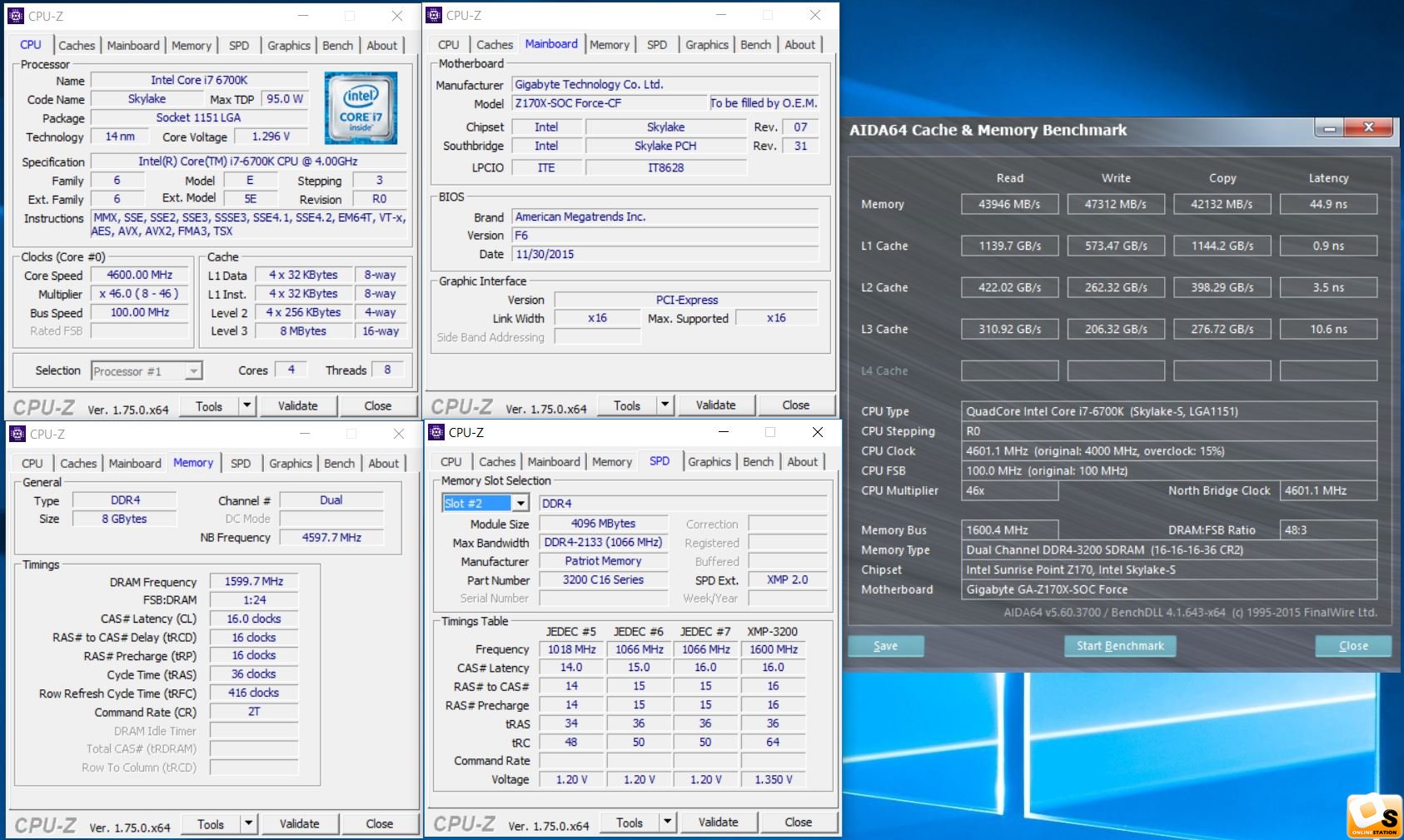Click L3 Cache Copy 276.72 GB/s result
Screen dimensions: 1404x840
pyautogui.click(x=1222, y=329)
